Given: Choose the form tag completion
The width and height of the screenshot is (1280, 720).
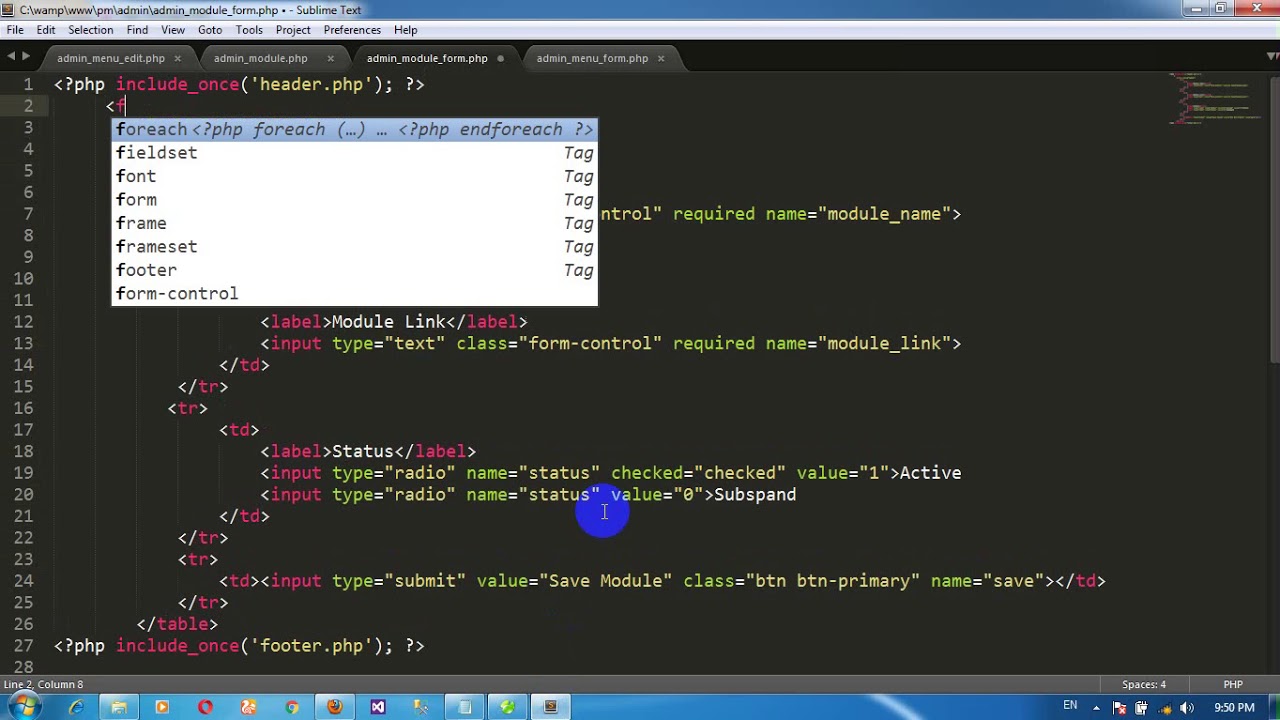Looking at the screenshot, I should click(354, 200).
